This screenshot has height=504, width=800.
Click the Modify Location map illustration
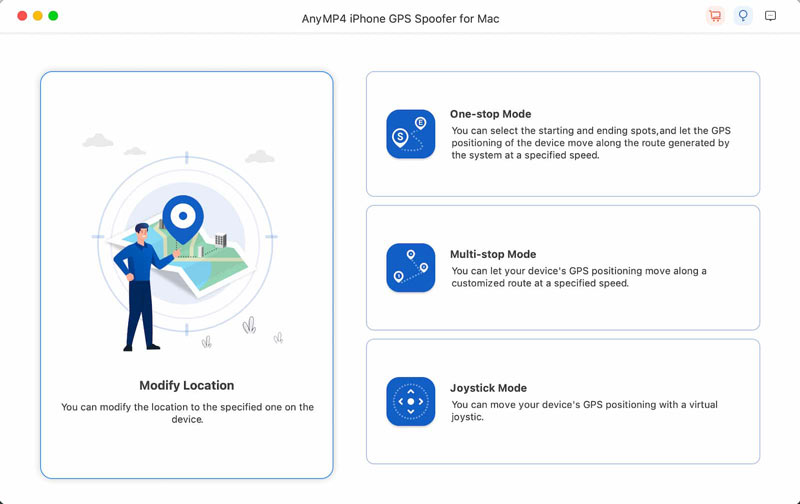(185, 243)
